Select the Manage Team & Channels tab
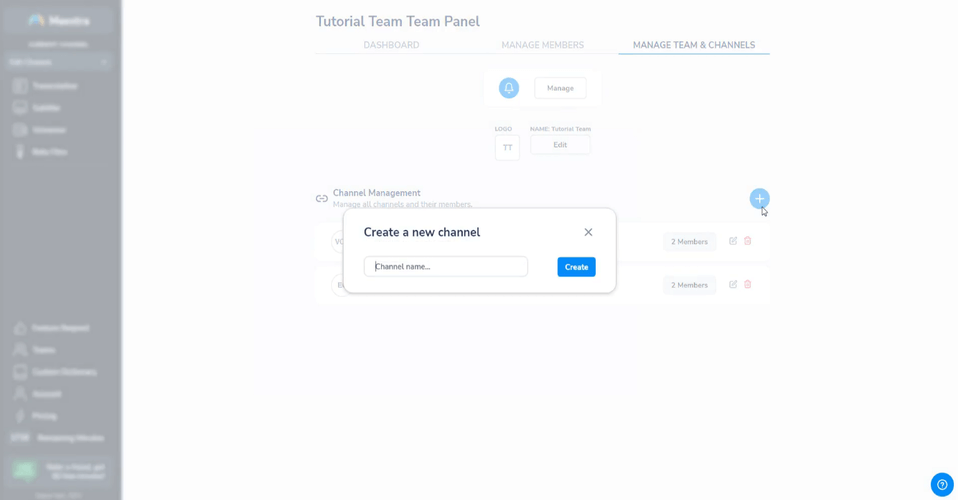The width and height of the screenshot is (958, 500). click(694, 45)
